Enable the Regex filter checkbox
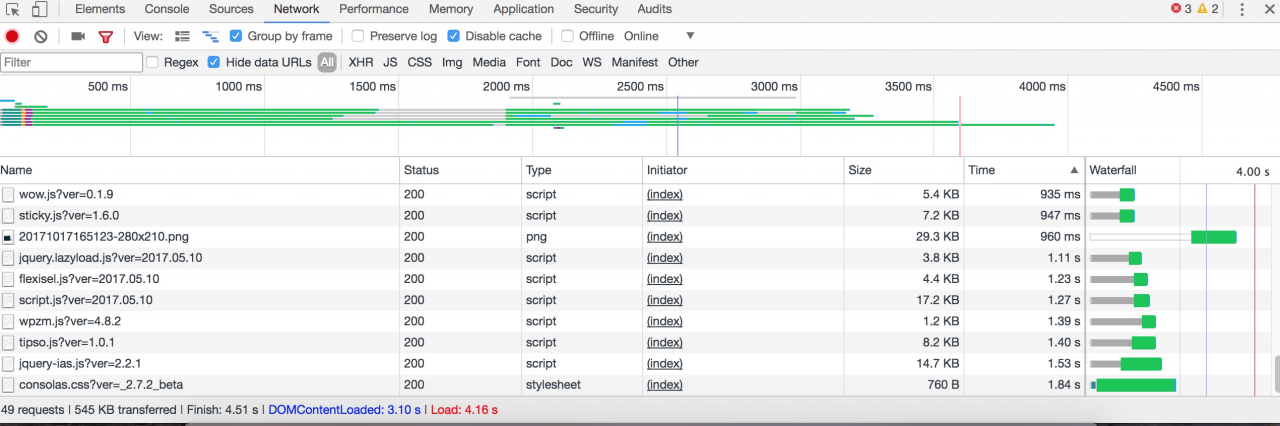 coord(153,62)
